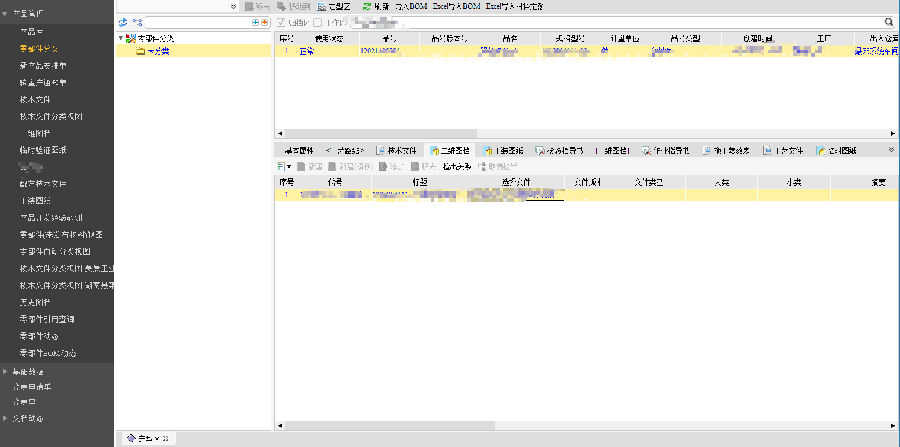Select the orange highlighted sidebar item
Viewport: 900px width, 447px height.
point(40,49)
